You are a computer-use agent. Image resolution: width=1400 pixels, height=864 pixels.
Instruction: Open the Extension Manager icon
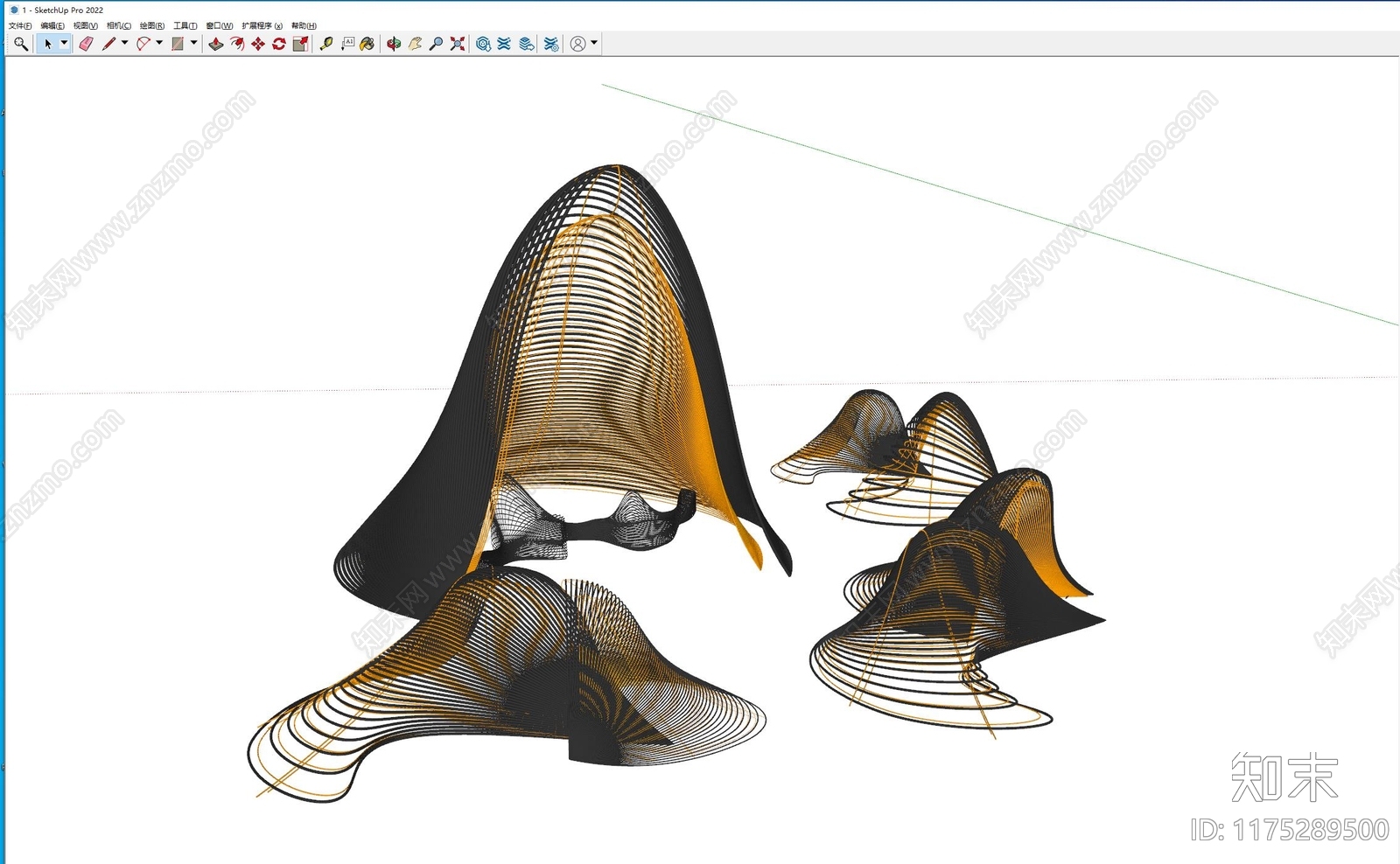click(551, 43)
